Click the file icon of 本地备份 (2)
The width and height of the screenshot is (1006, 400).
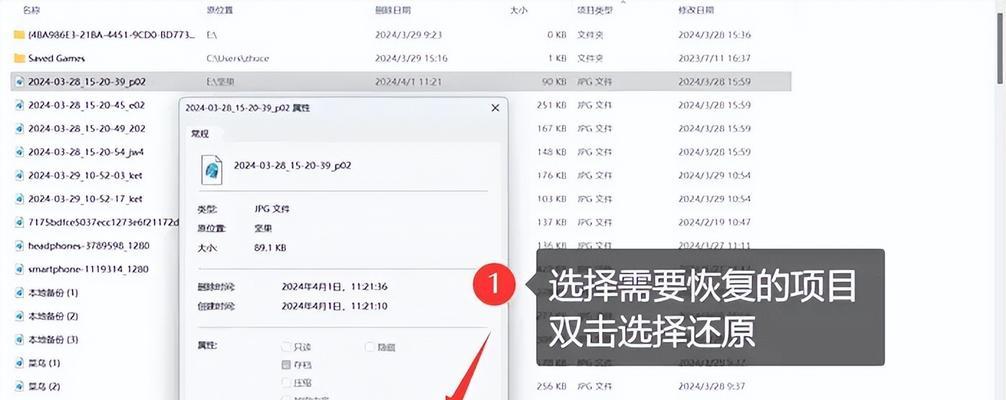click(x=20, y=316)
